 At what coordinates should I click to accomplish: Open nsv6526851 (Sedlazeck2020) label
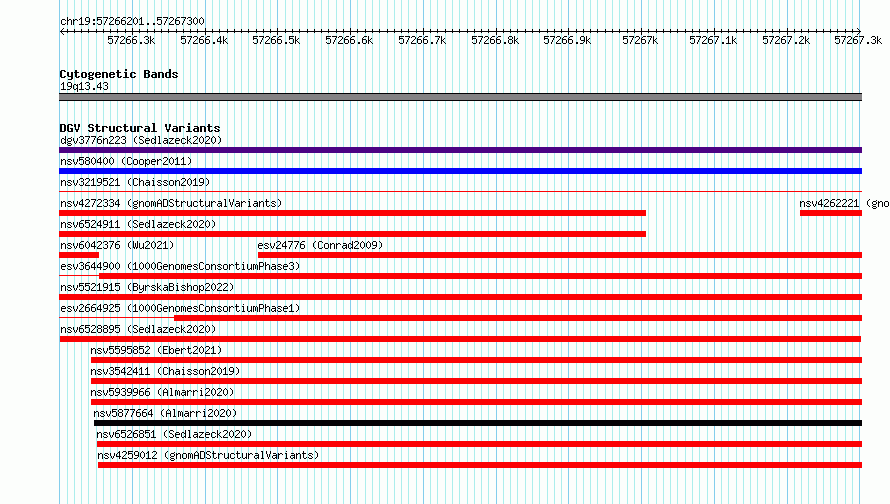[174, 434]
